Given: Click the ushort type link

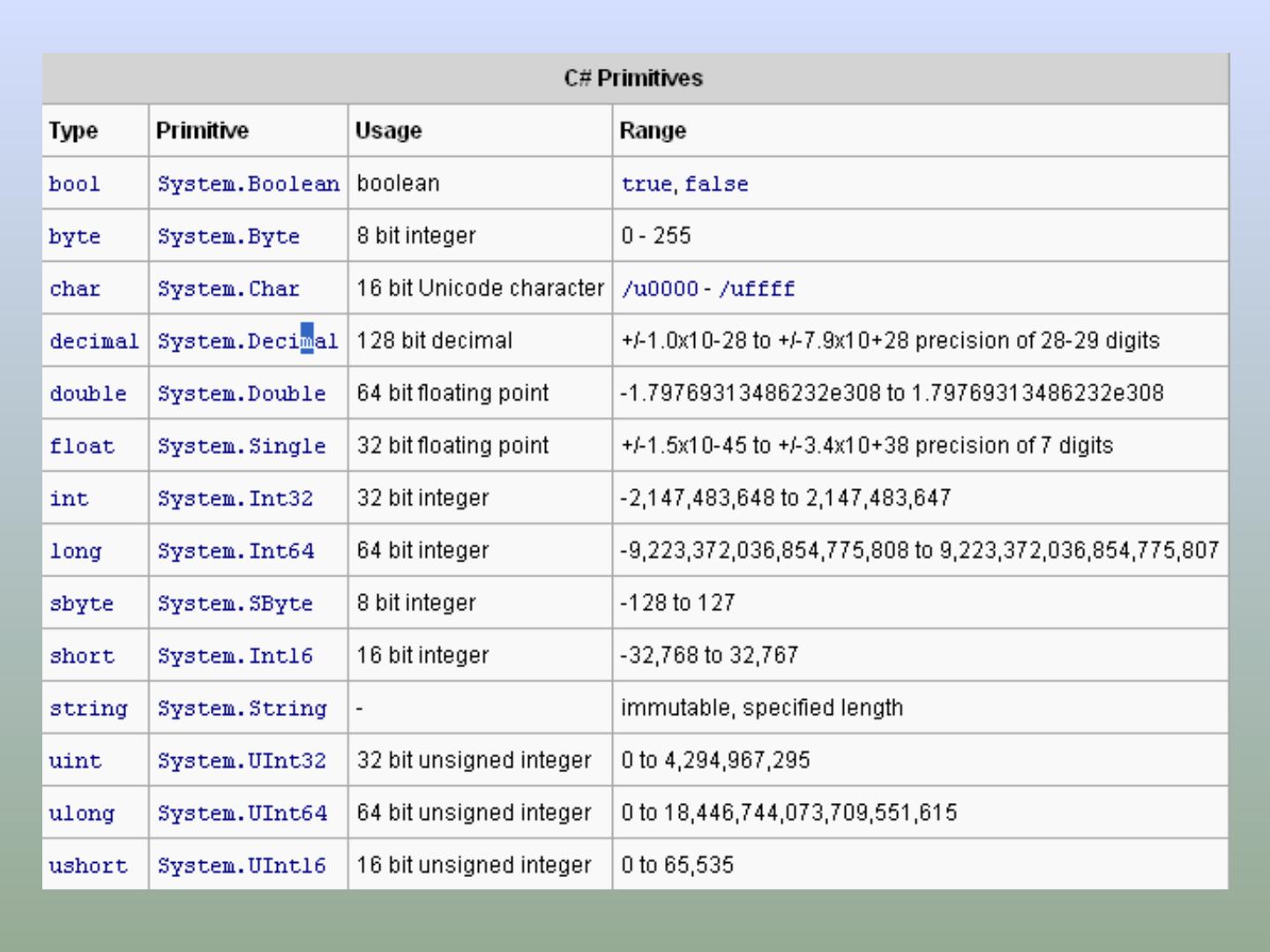Looking at the screenshot, I should click(87, 866).
